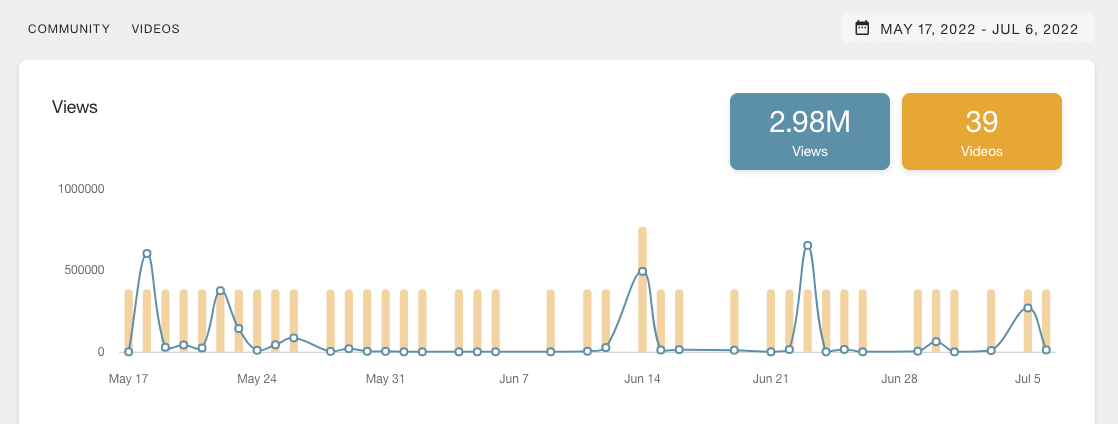Click the line peak point above Jul 5
This screenshot has width=1118, height=424.
[x=1027, y=308]
